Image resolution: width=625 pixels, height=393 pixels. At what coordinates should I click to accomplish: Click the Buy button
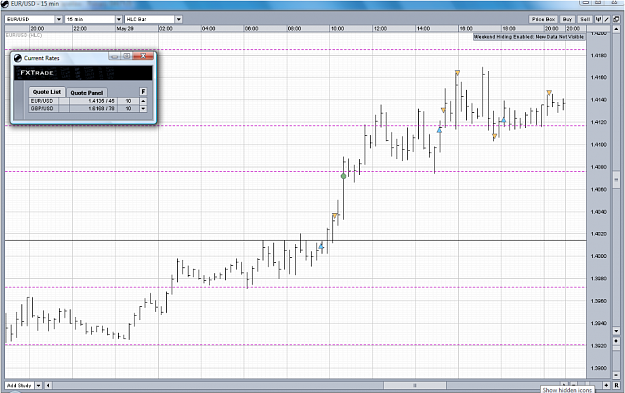tap(567, 19)
